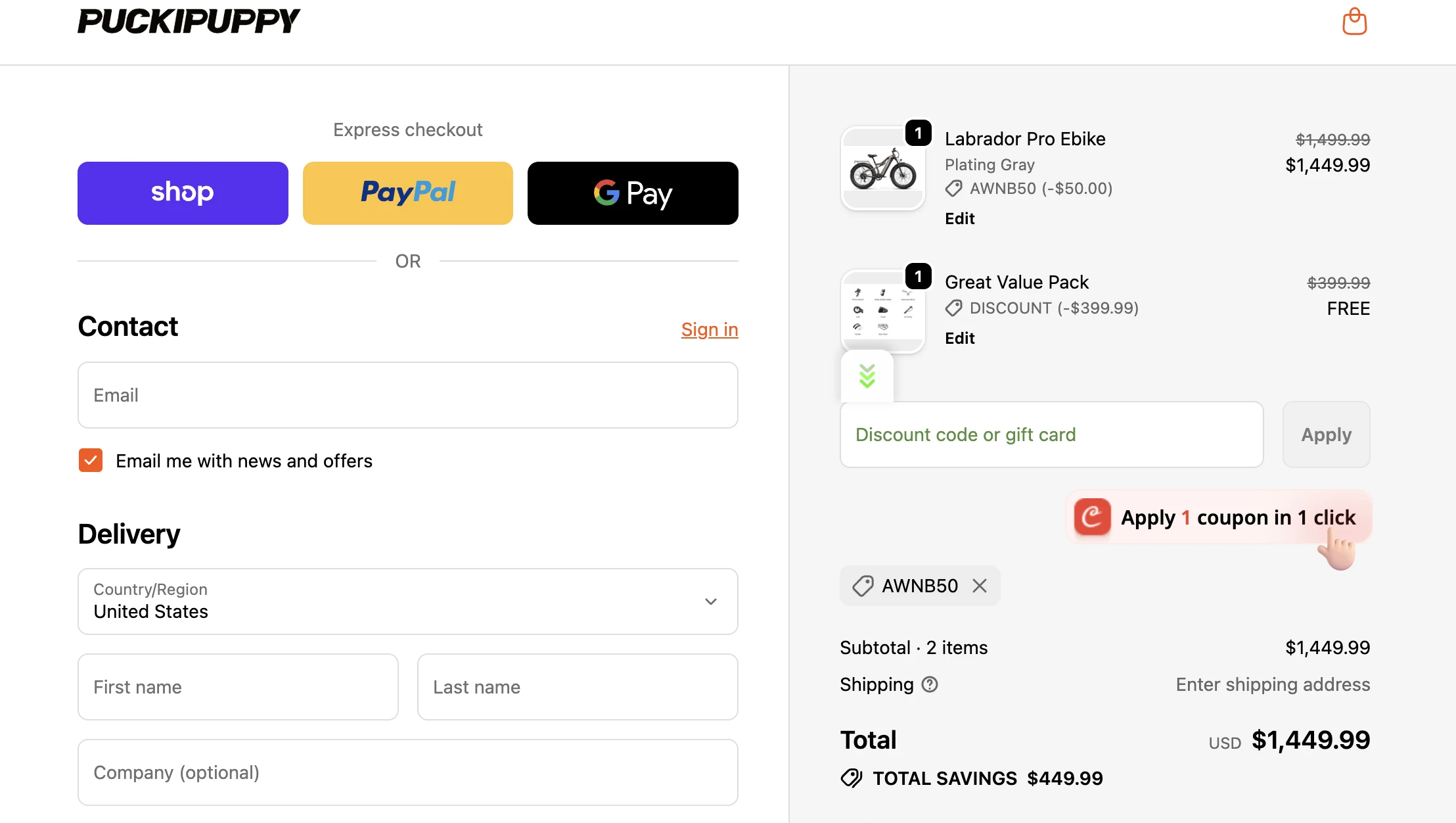Focus the Company (optional) field
Viewport: 1456px width, 823px height.
408,772
